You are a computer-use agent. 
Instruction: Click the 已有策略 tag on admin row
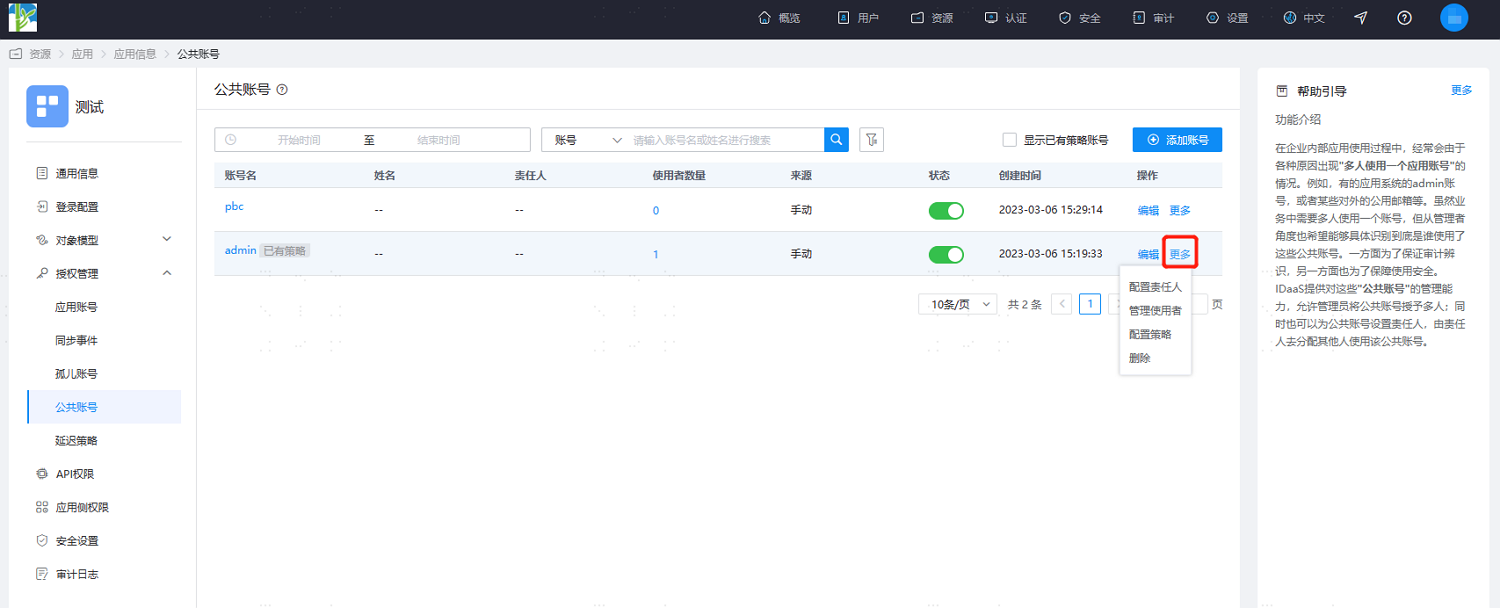[285, 250]
